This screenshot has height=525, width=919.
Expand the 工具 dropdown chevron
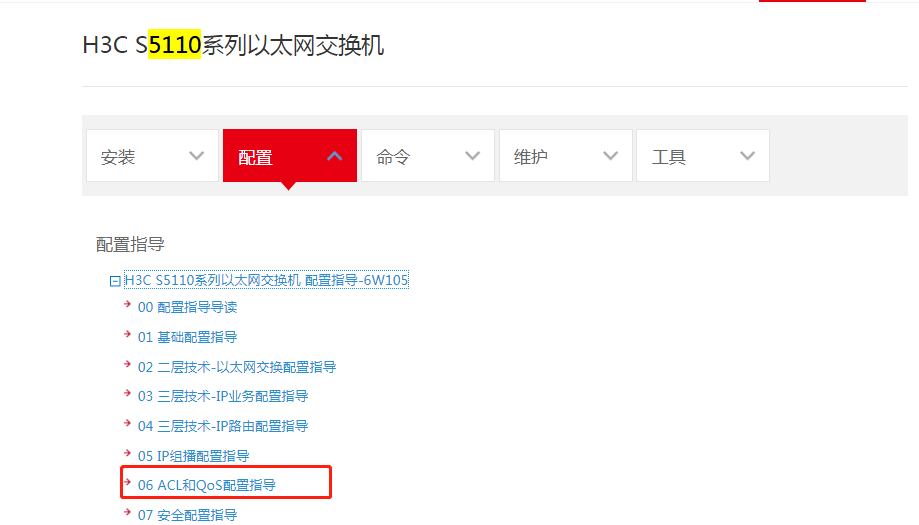click(x=747, y=156)
